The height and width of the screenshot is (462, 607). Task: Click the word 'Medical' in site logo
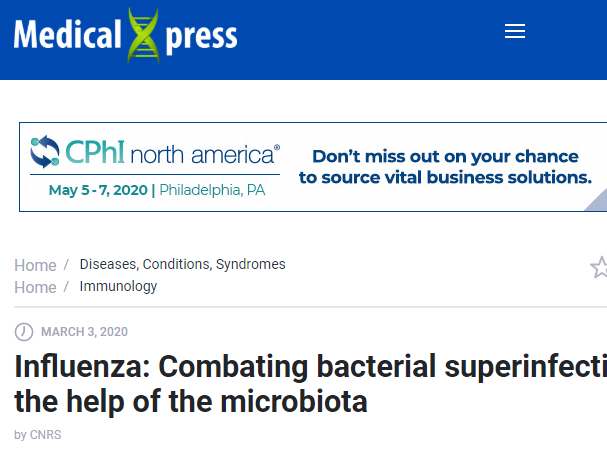tap(67, 35)
